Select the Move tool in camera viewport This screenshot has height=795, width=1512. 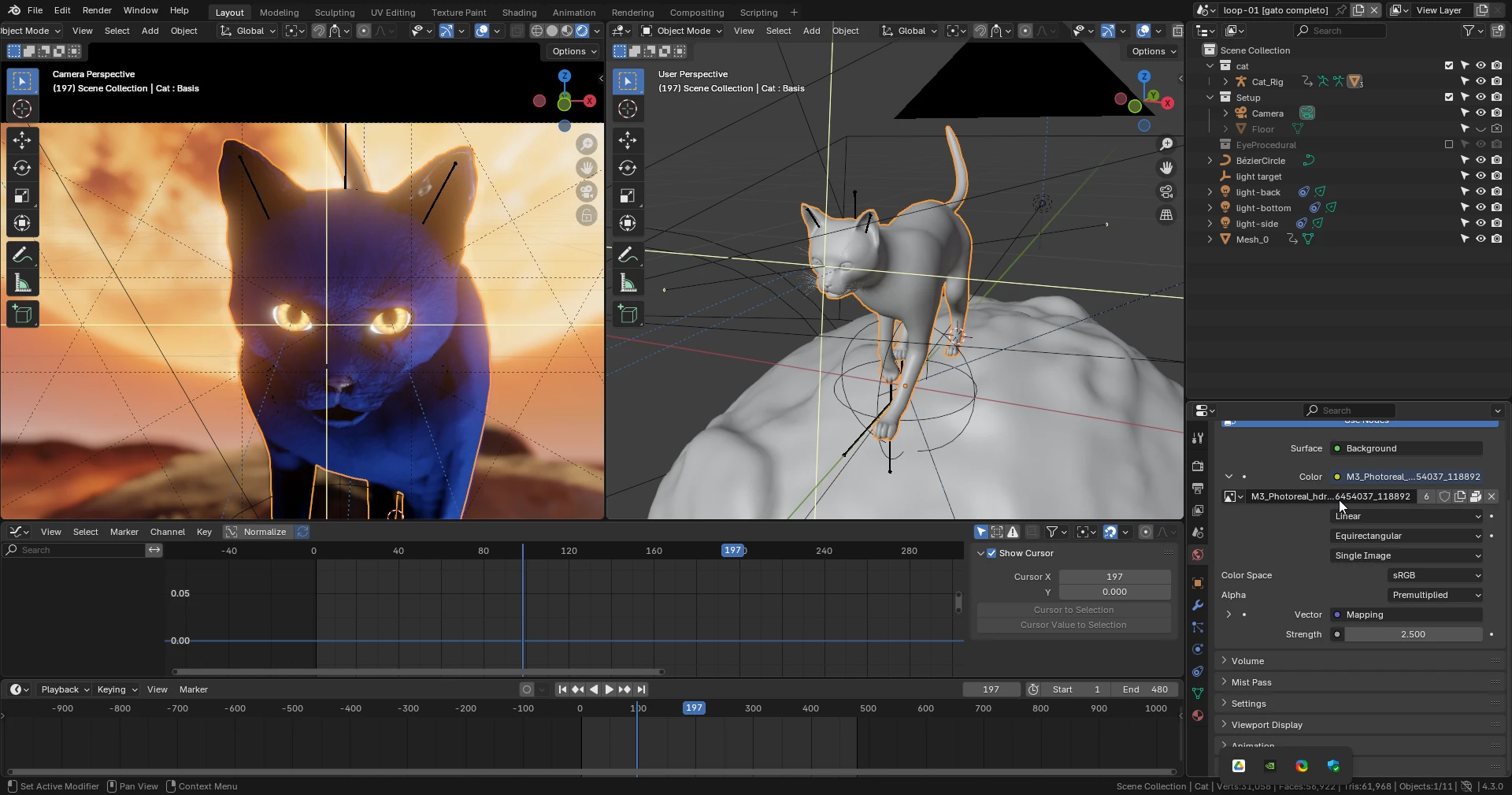(x=22, y=140)
